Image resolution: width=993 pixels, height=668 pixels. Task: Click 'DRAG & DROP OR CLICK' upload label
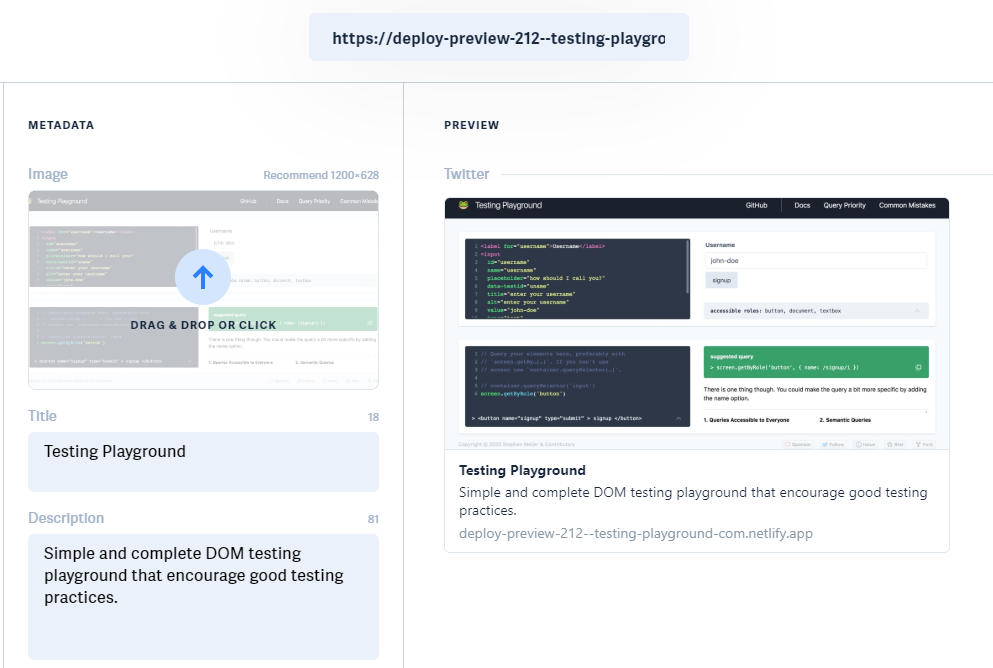click(203, 325)
